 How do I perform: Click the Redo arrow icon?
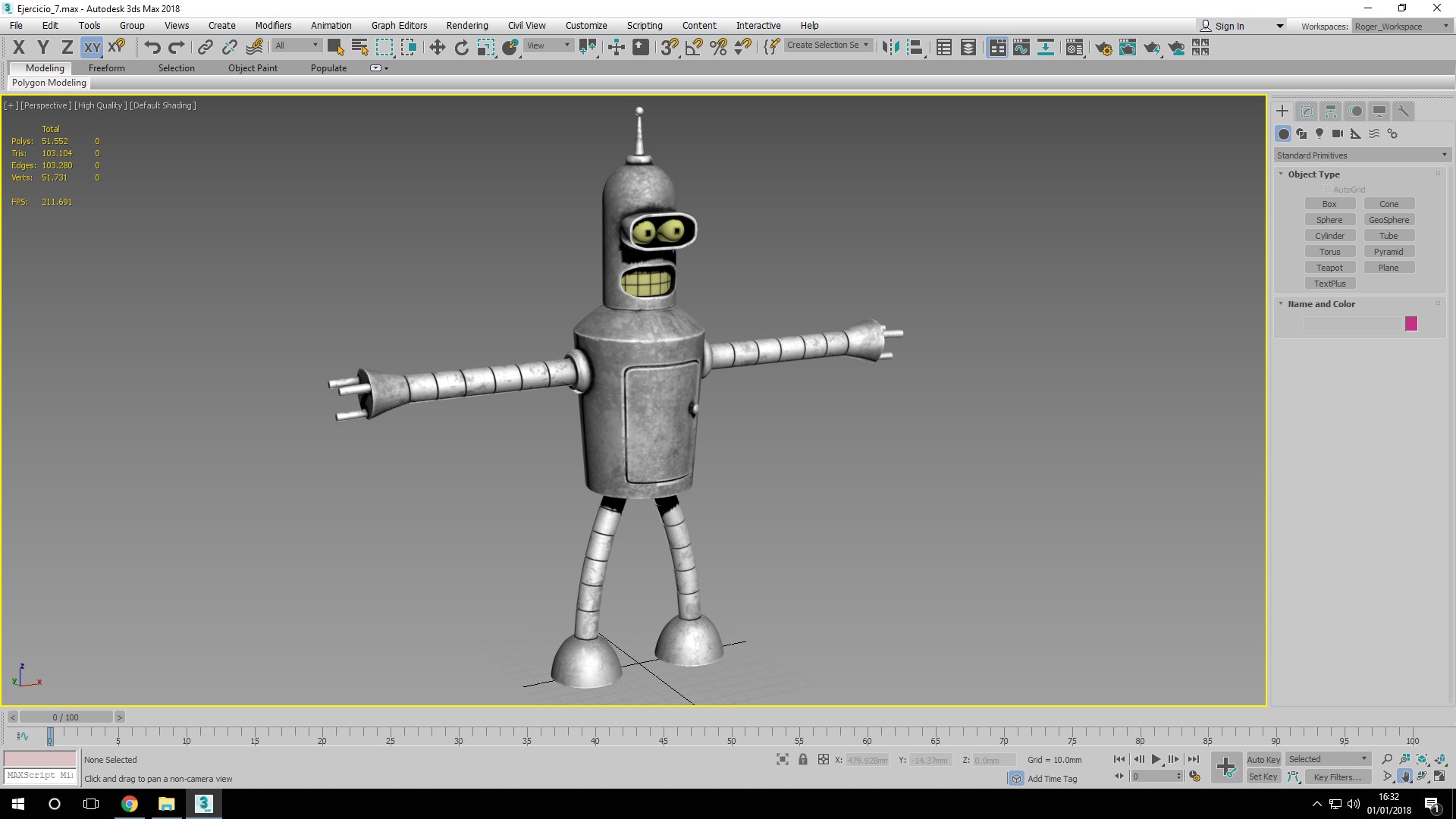coord(177,48)
